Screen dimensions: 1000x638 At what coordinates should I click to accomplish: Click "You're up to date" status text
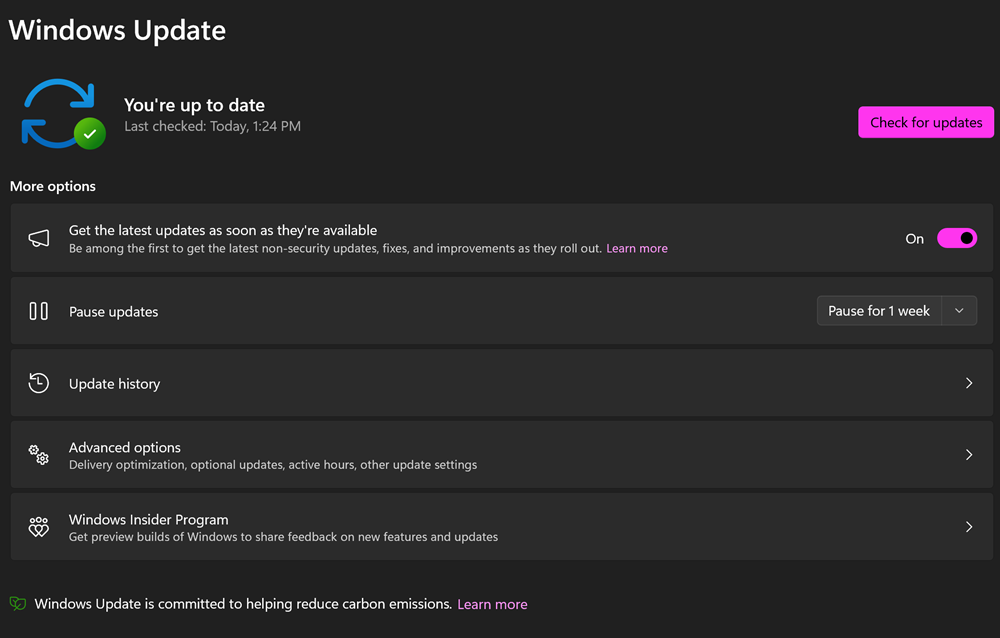tap(195, 105)
